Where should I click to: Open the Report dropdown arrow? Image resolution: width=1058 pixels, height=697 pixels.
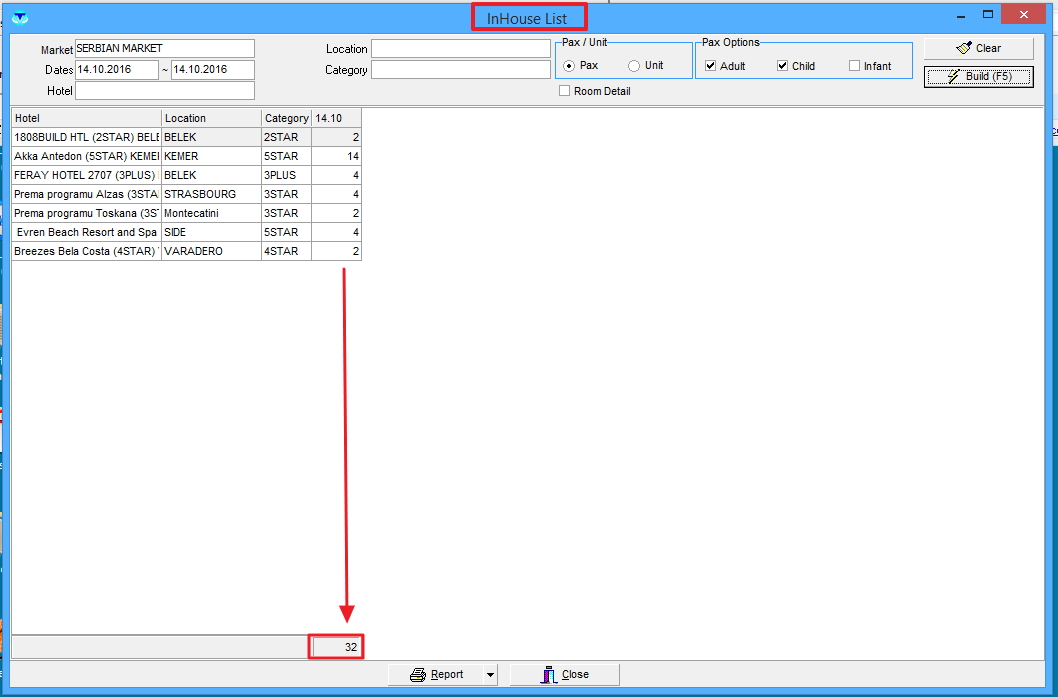coord(490,675)
